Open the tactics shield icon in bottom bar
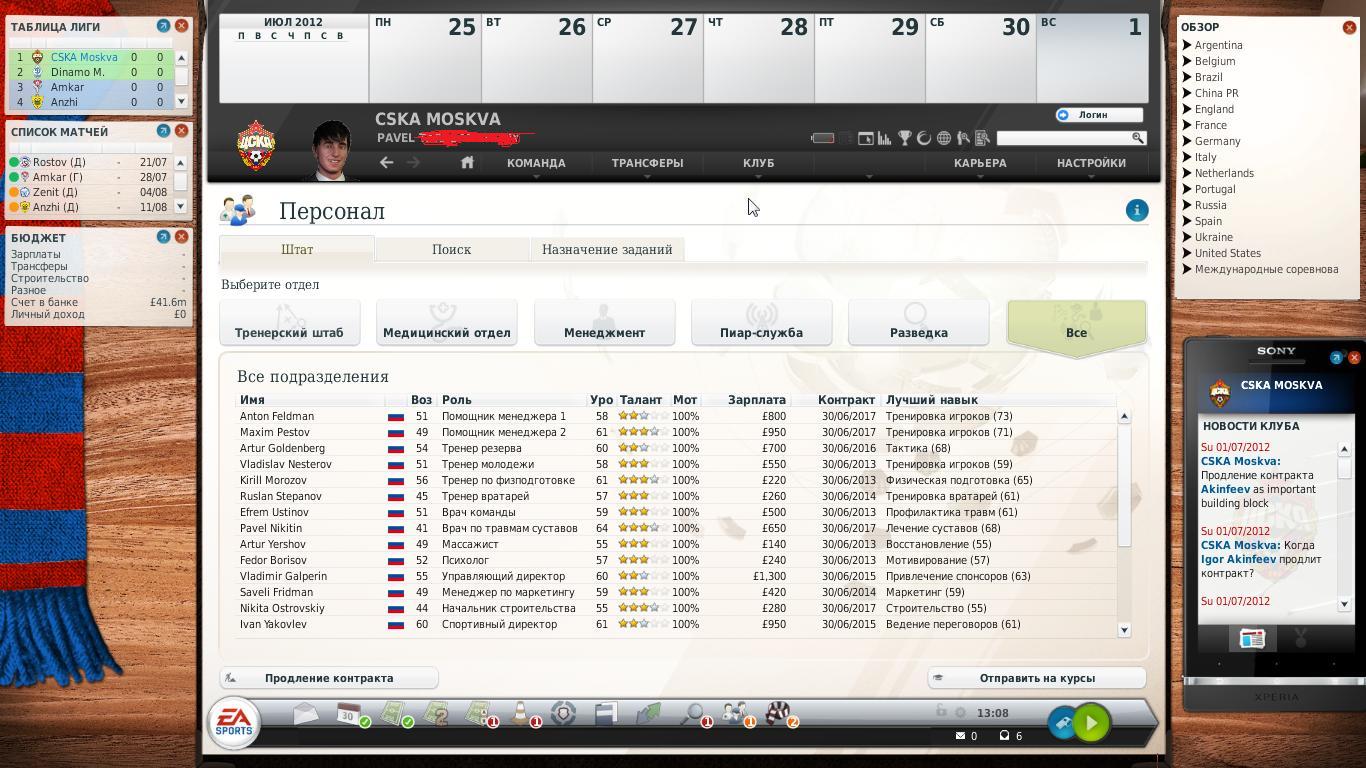This screenshot has width=1366, height=768. tap(564, 713)
